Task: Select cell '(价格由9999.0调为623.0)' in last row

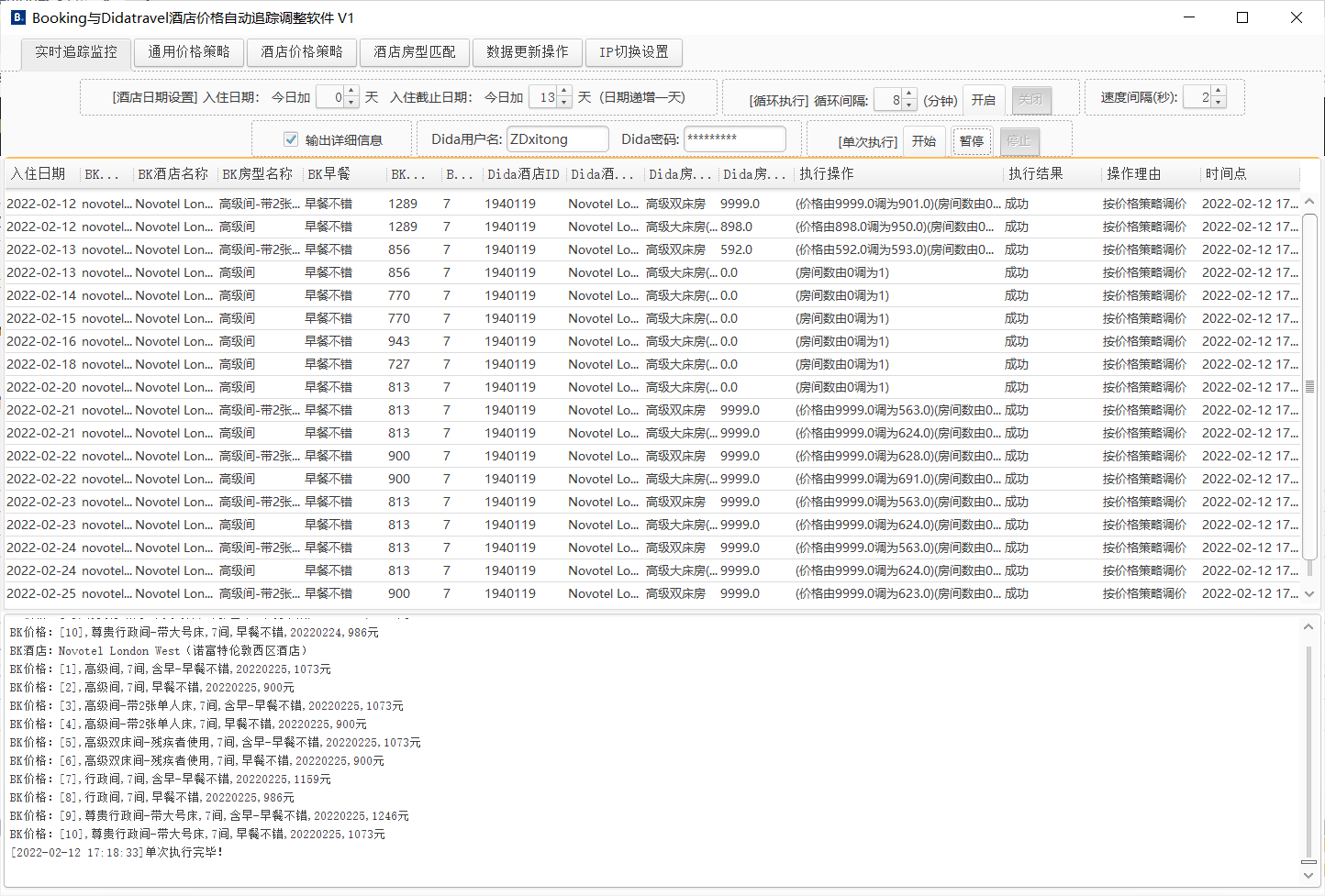Action: (x=898, y=593)
